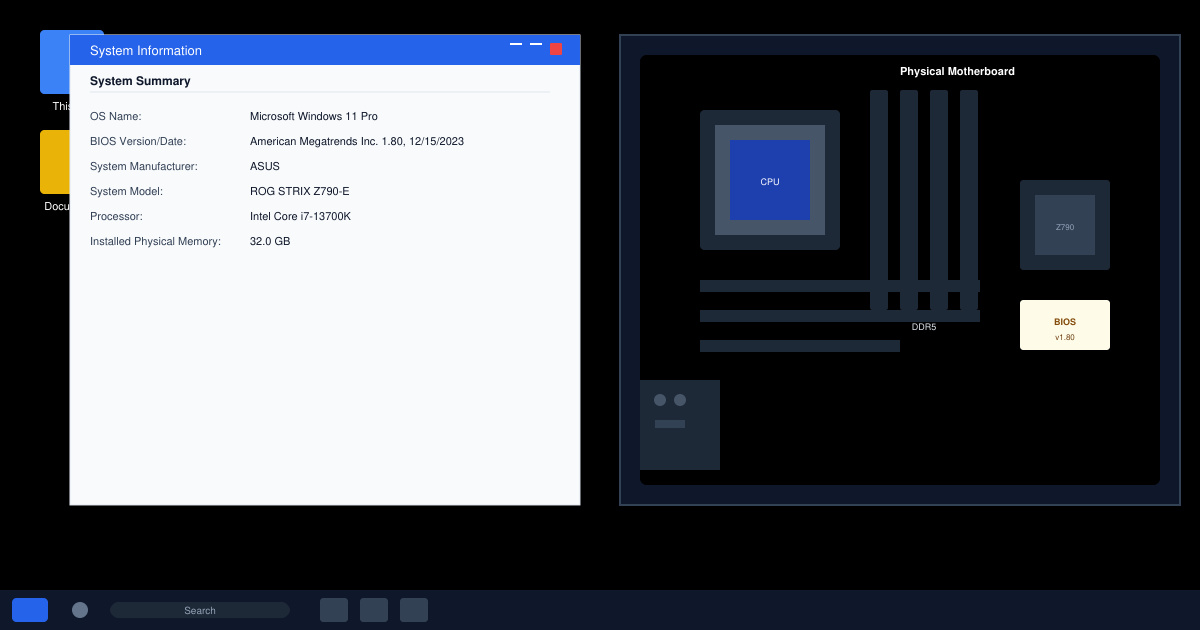This screenshot has width=1200, height=630.
Task: Select the 32.0 GB memory value
Action: coord(270,241)
